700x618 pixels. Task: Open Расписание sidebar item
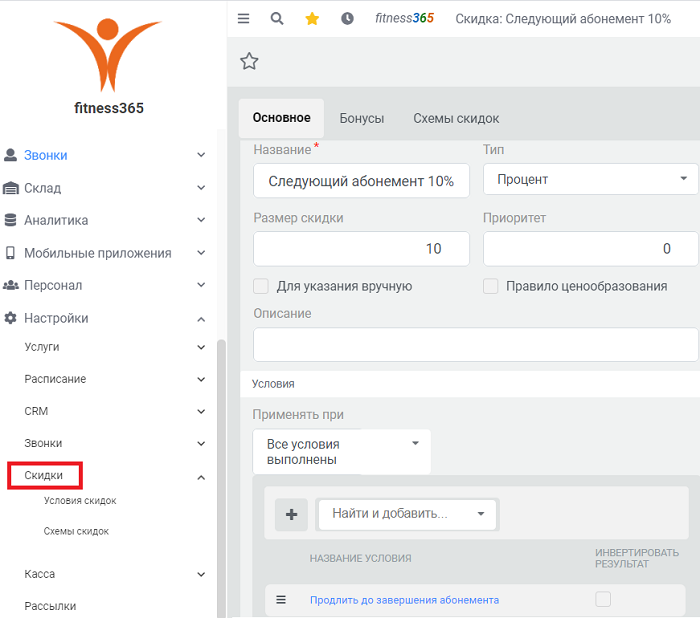pos(55,379)
